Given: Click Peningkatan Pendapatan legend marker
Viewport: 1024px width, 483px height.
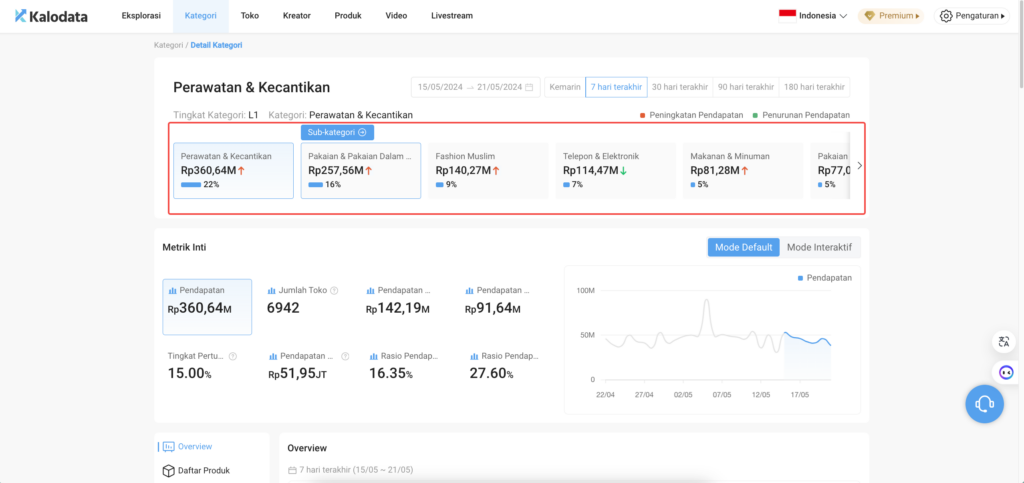Looking at the screenshot, I should (643, 115).
